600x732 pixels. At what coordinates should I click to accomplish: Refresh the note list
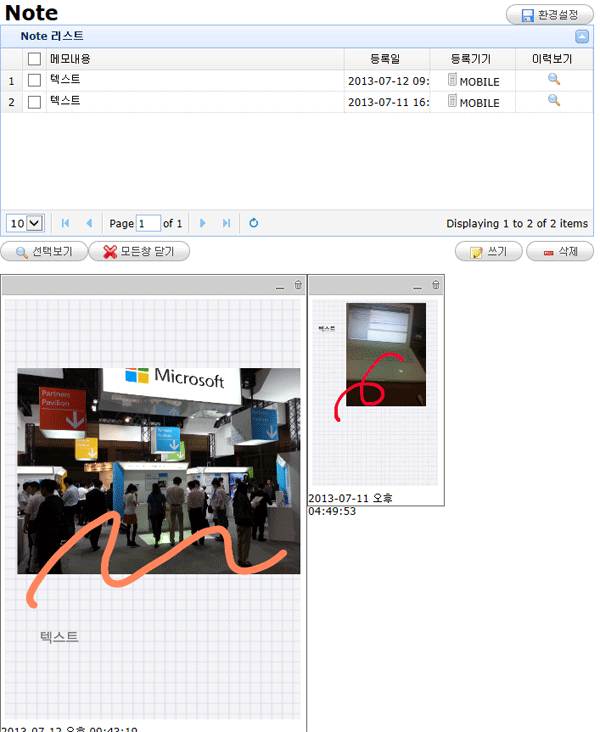point(254,223)
